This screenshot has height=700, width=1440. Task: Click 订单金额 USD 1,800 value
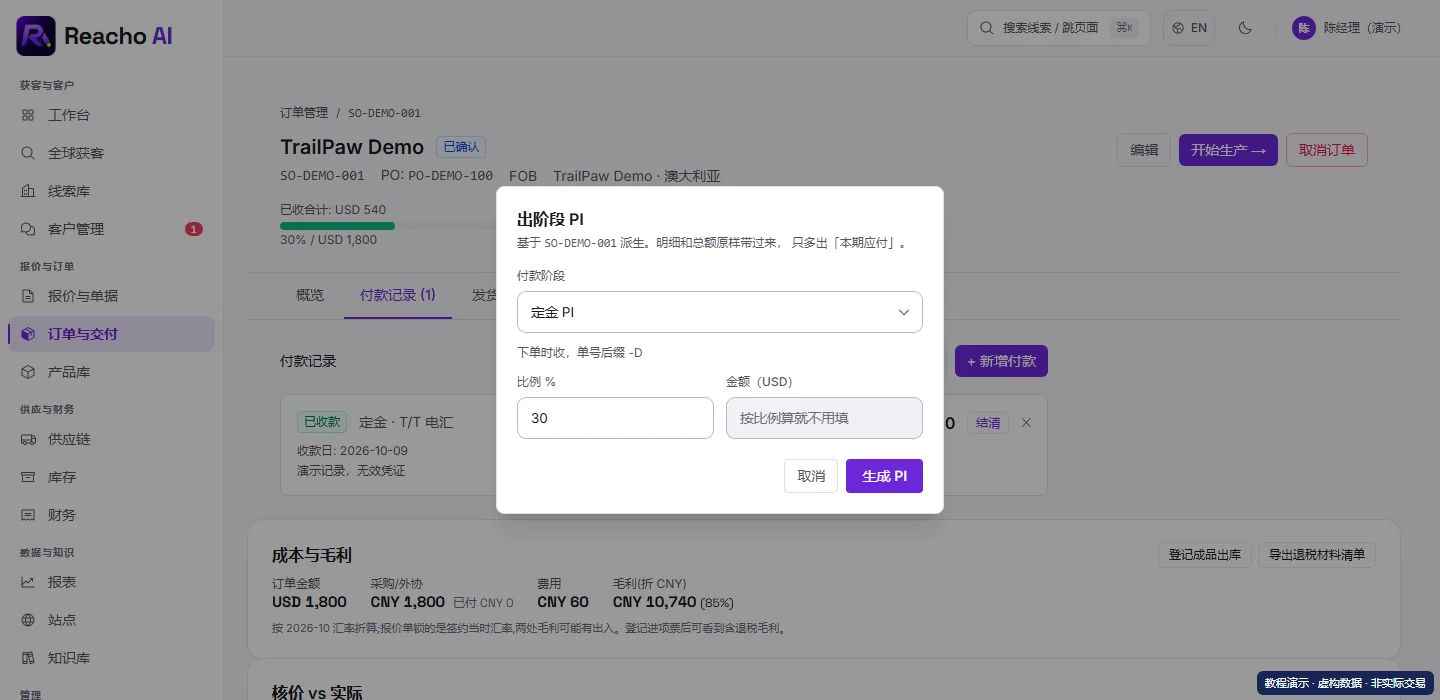coord(309,602)
